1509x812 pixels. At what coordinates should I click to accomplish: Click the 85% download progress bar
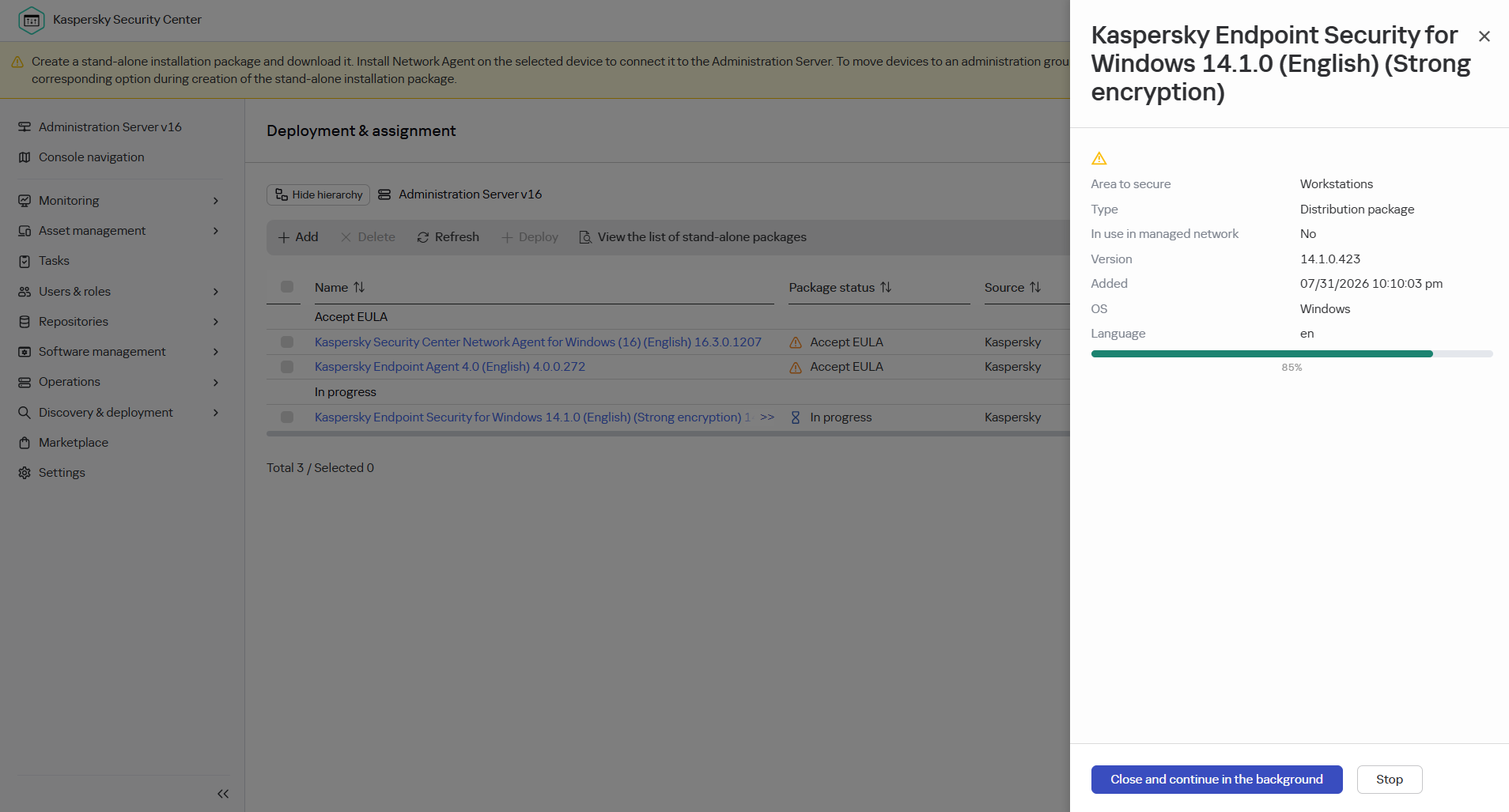tap(1292, 354)
